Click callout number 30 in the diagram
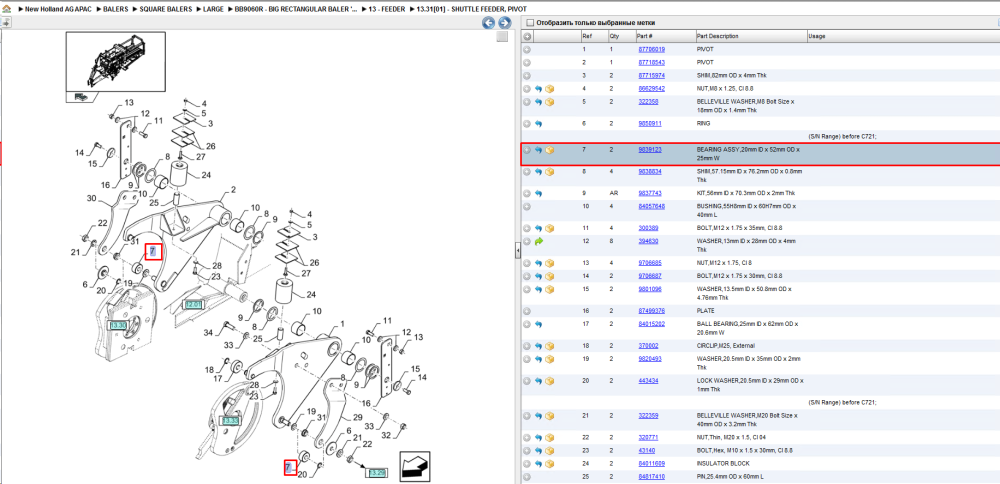 click(91, 198)
